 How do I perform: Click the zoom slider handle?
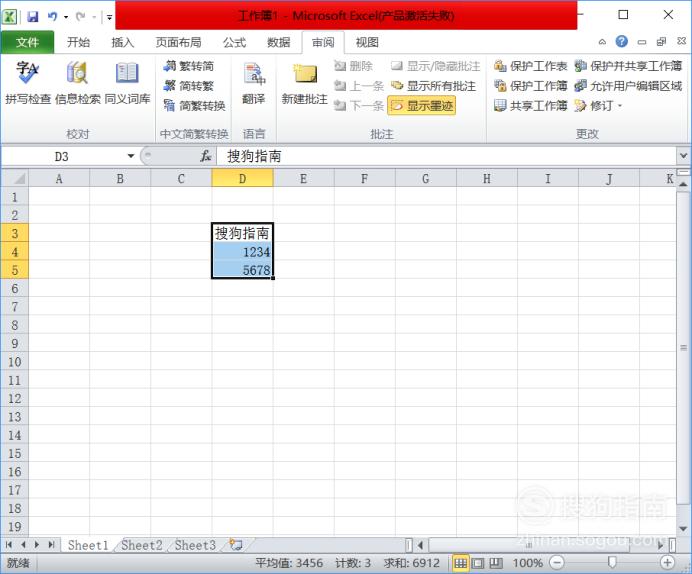tap(612, 563)
